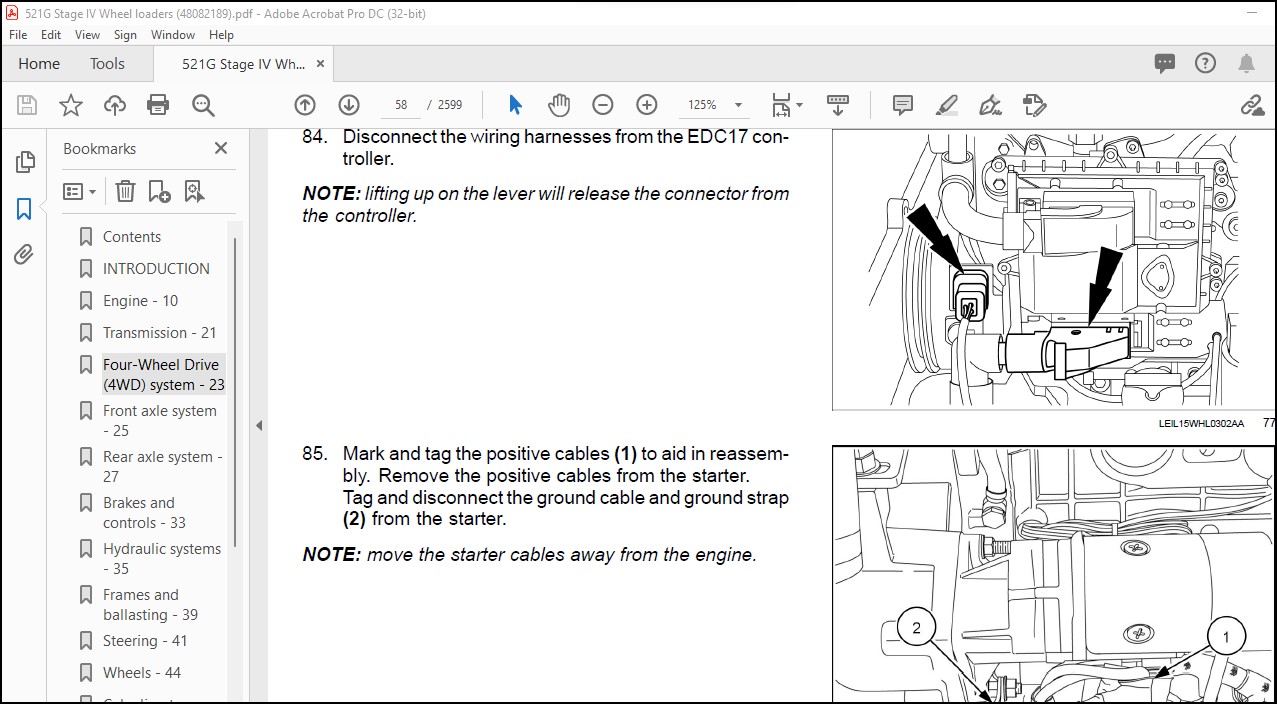Add a new bookmark icon
The image size is (1277, 704).
(x=159, y=191)
